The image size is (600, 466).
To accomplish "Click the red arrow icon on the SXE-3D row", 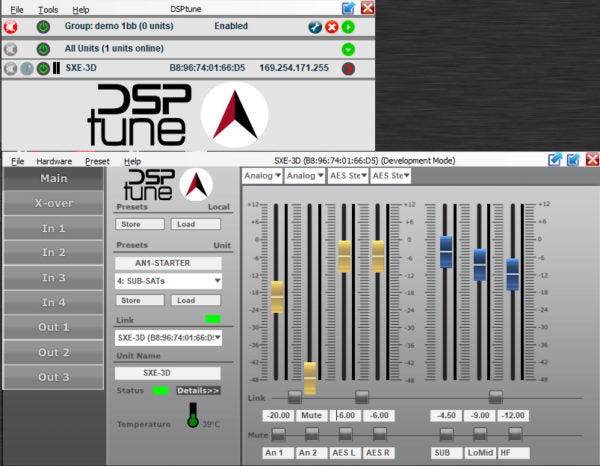I will tap(348, 69).
